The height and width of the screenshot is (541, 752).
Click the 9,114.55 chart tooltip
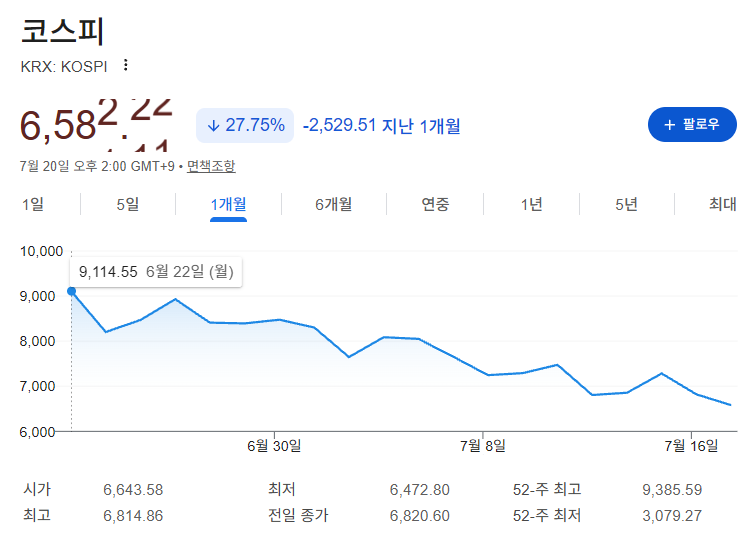pyautogui.click(x=156, y=272)
